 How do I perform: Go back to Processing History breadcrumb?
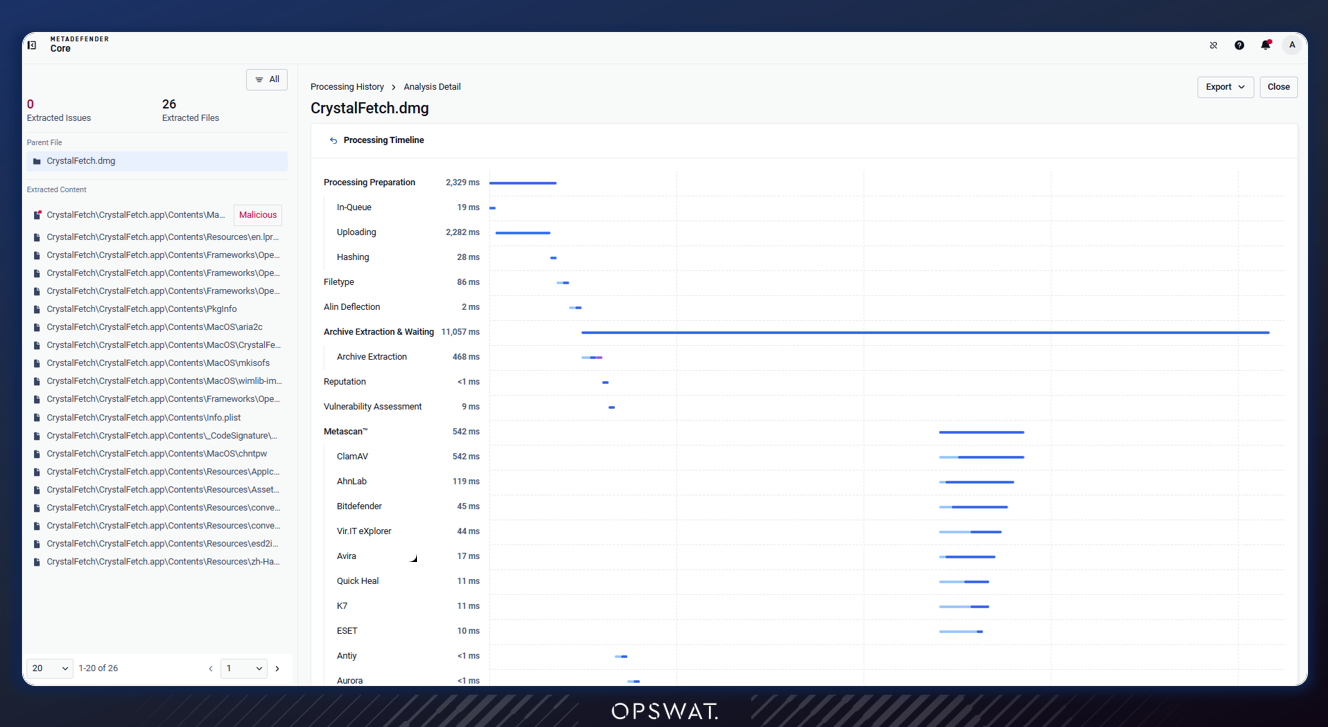347,87
